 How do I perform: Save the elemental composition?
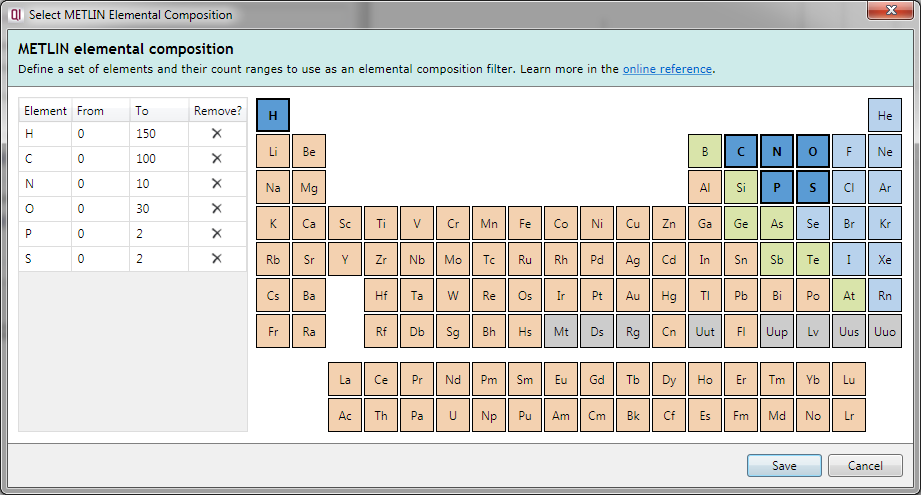coord(784,466)
